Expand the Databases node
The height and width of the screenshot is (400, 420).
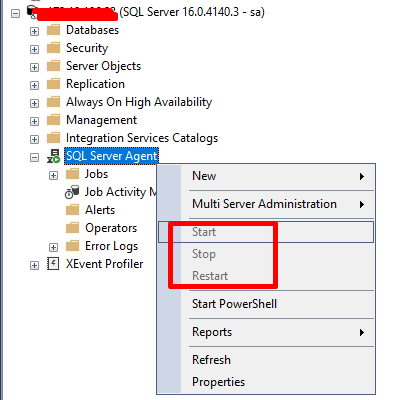click(x=34, y=31)
